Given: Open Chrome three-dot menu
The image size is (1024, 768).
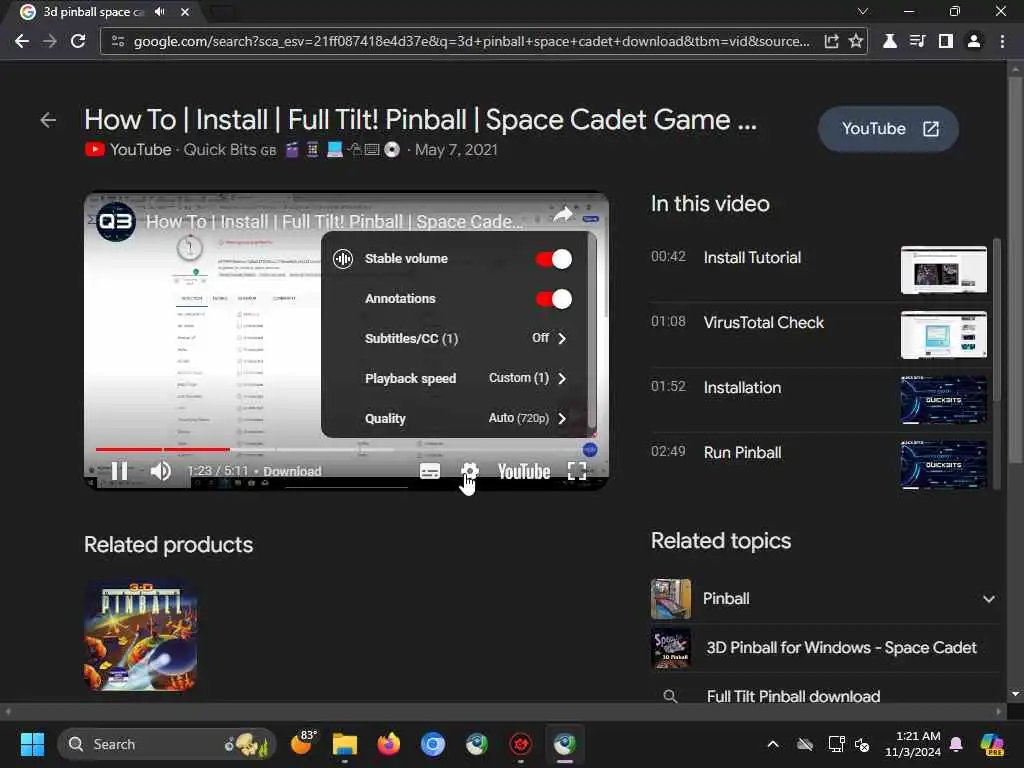Looking at the screenshot, I should (x=1002, y=41).
